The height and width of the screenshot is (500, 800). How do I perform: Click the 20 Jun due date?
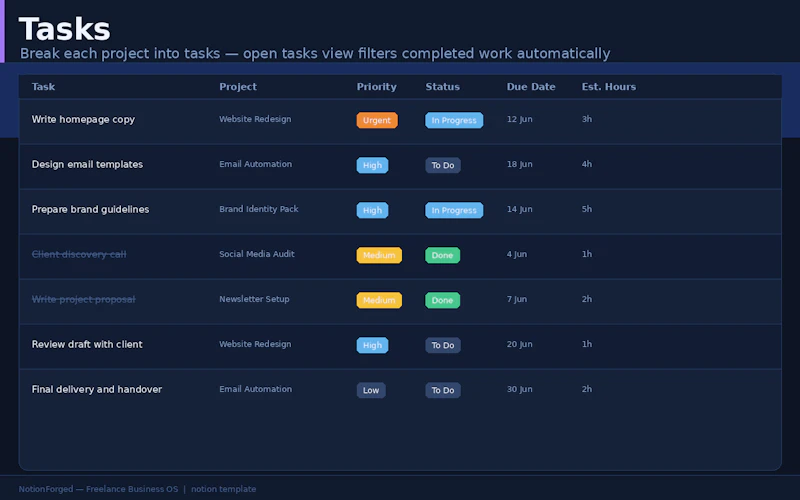[x=519, y=344]
